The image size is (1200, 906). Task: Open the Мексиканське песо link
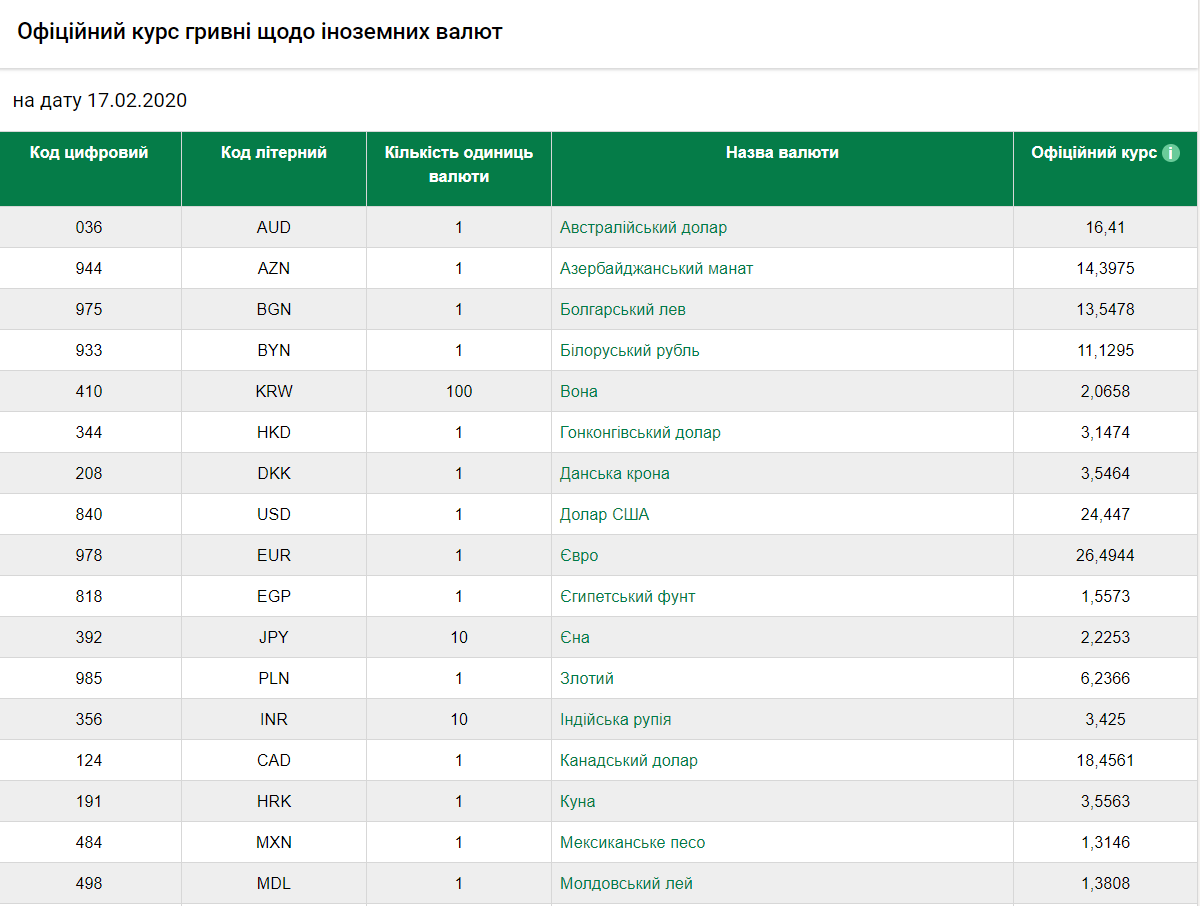click(632, 842)
